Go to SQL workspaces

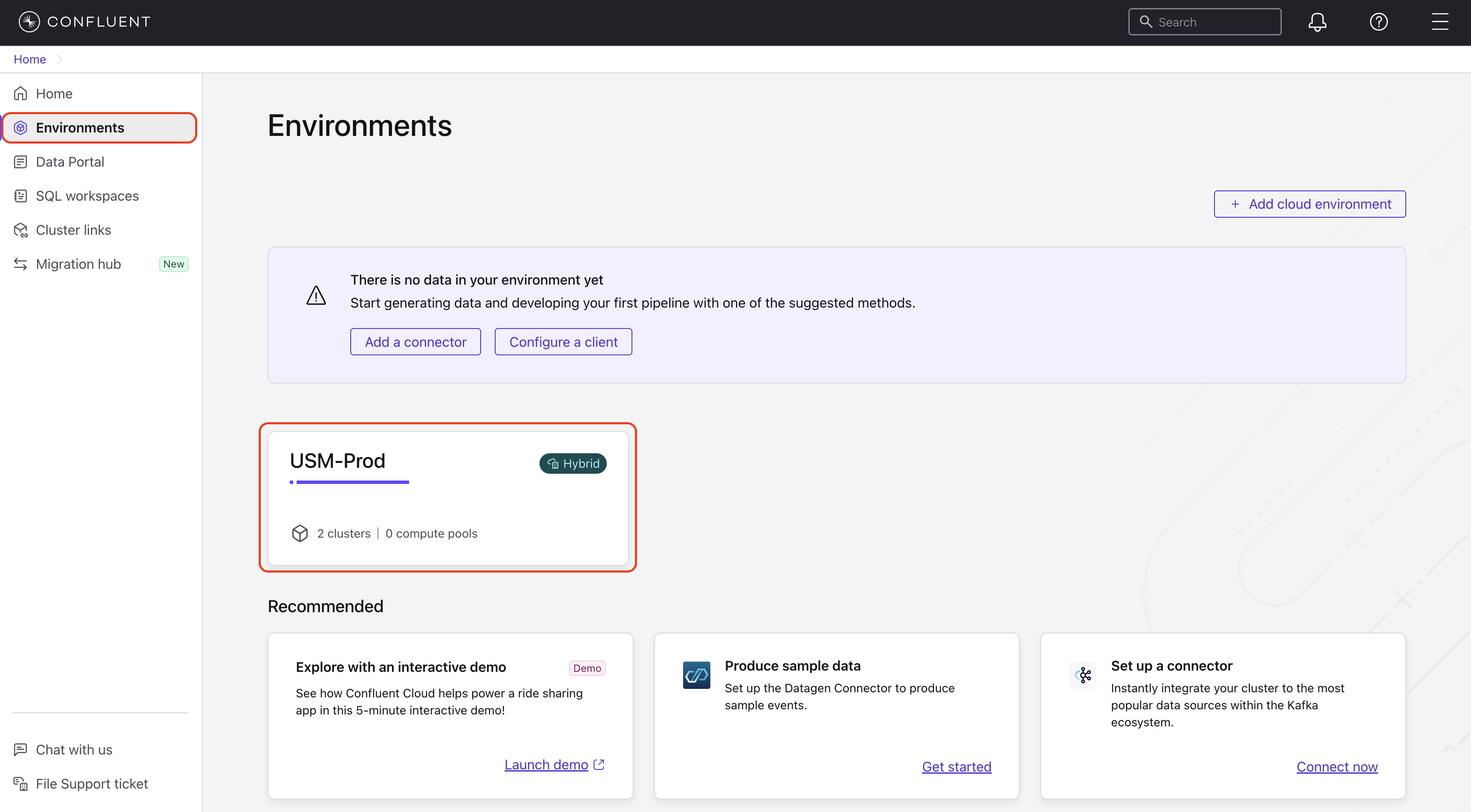click(x=87, y=196)
